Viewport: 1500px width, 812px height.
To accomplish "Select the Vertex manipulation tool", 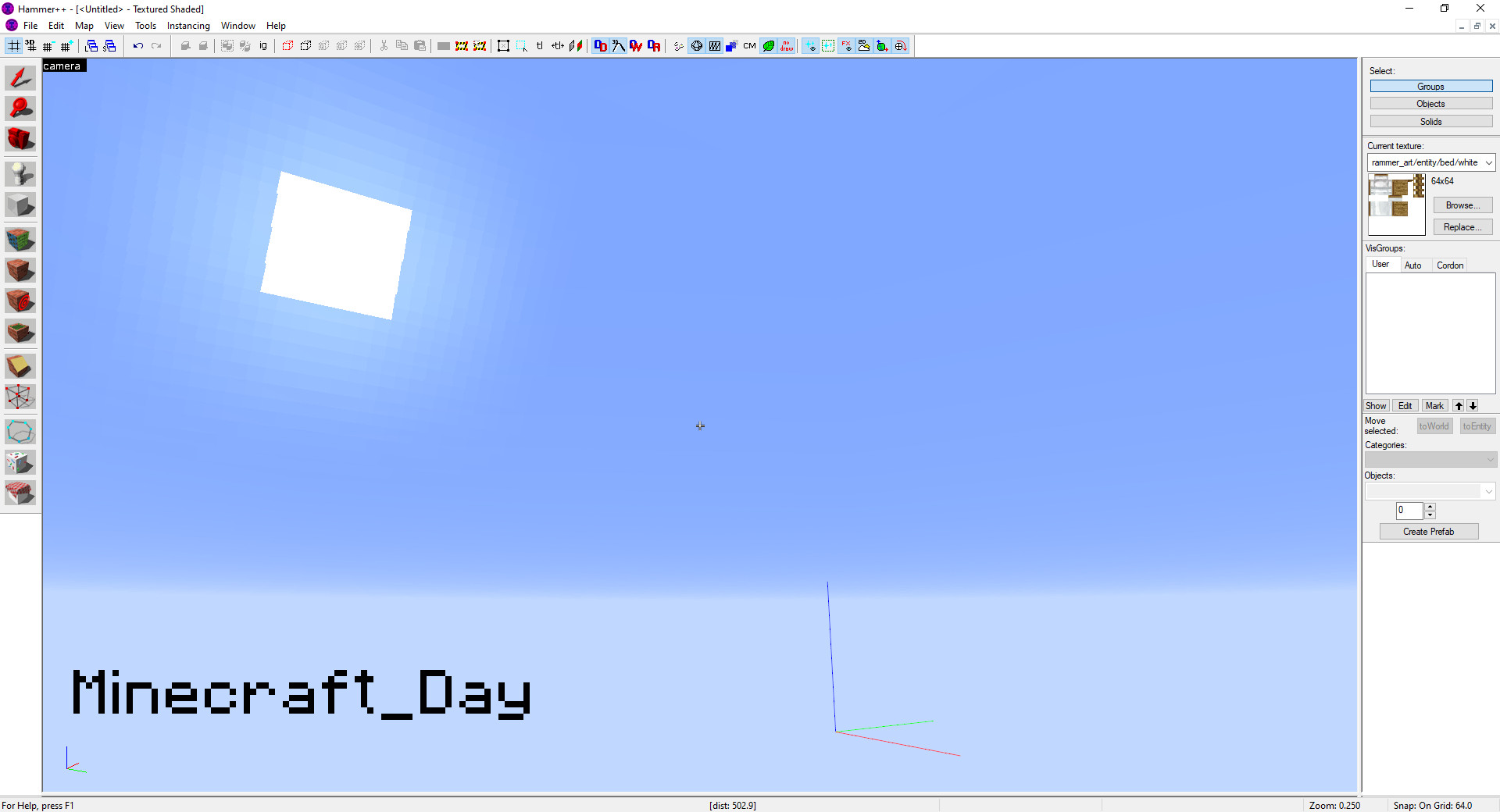I will pyautogui.click(x=20, y=397).
